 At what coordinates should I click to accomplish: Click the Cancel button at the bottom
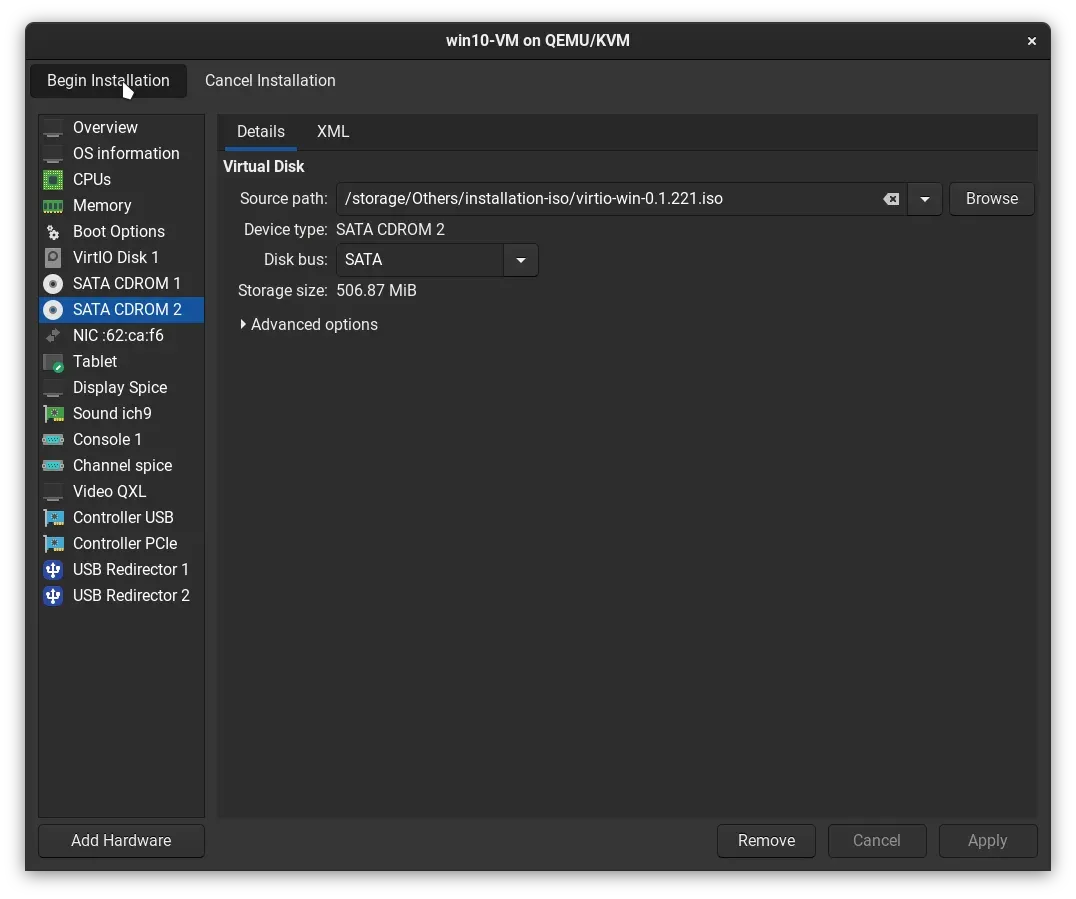pos(877,841)
